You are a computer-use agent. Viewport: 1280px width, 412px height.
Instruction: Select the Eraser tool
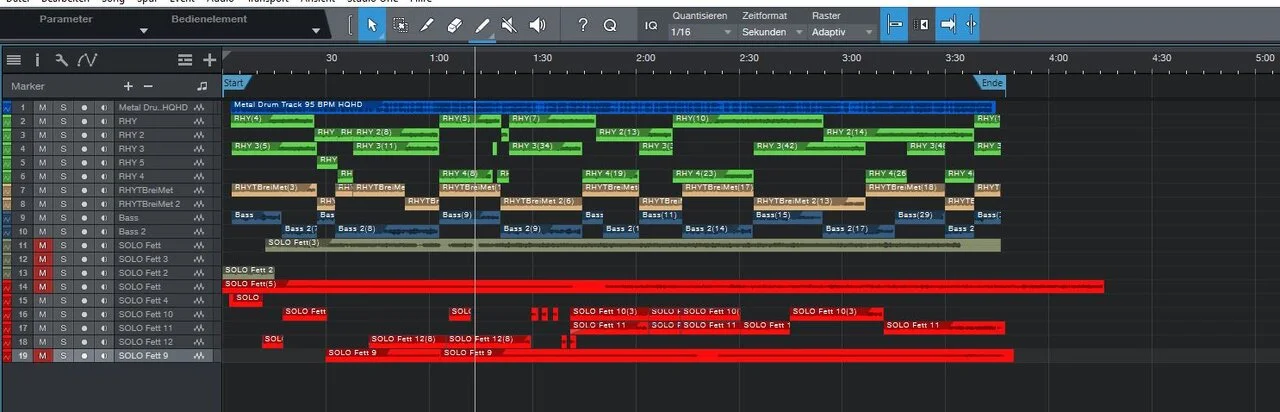[454, 25]
